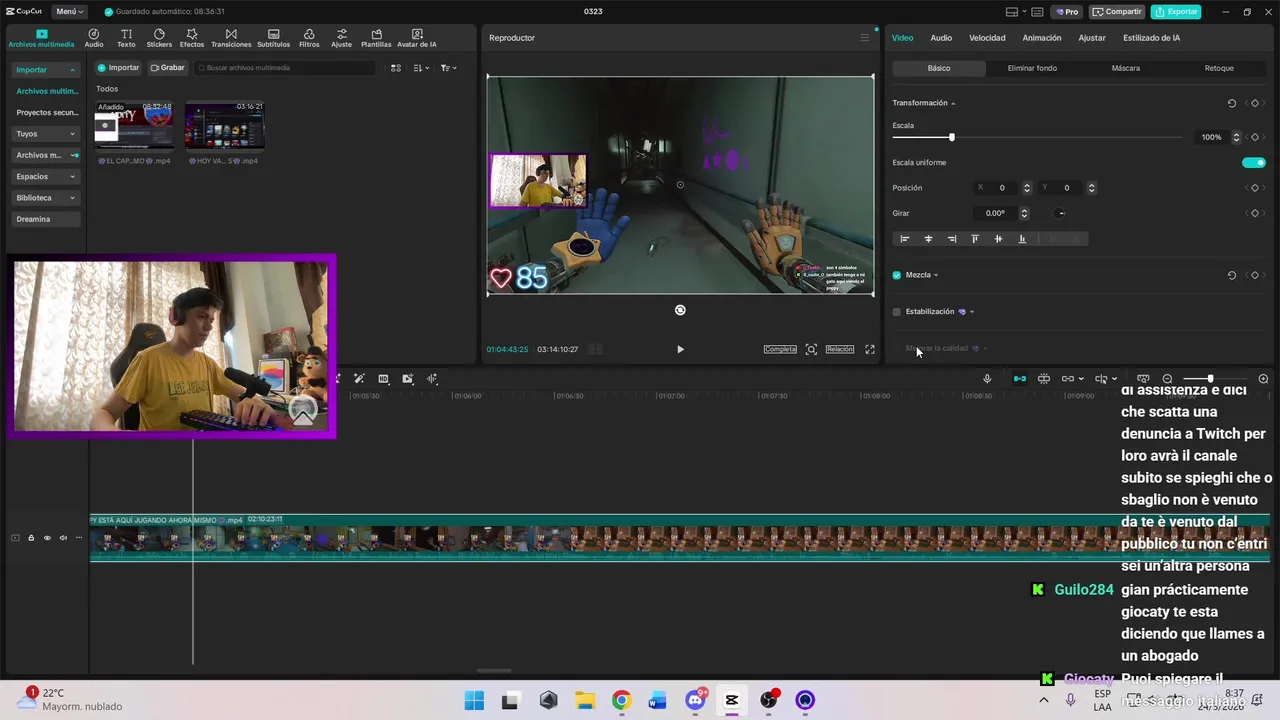Mute the main timeline track audio

pos(63,538)
